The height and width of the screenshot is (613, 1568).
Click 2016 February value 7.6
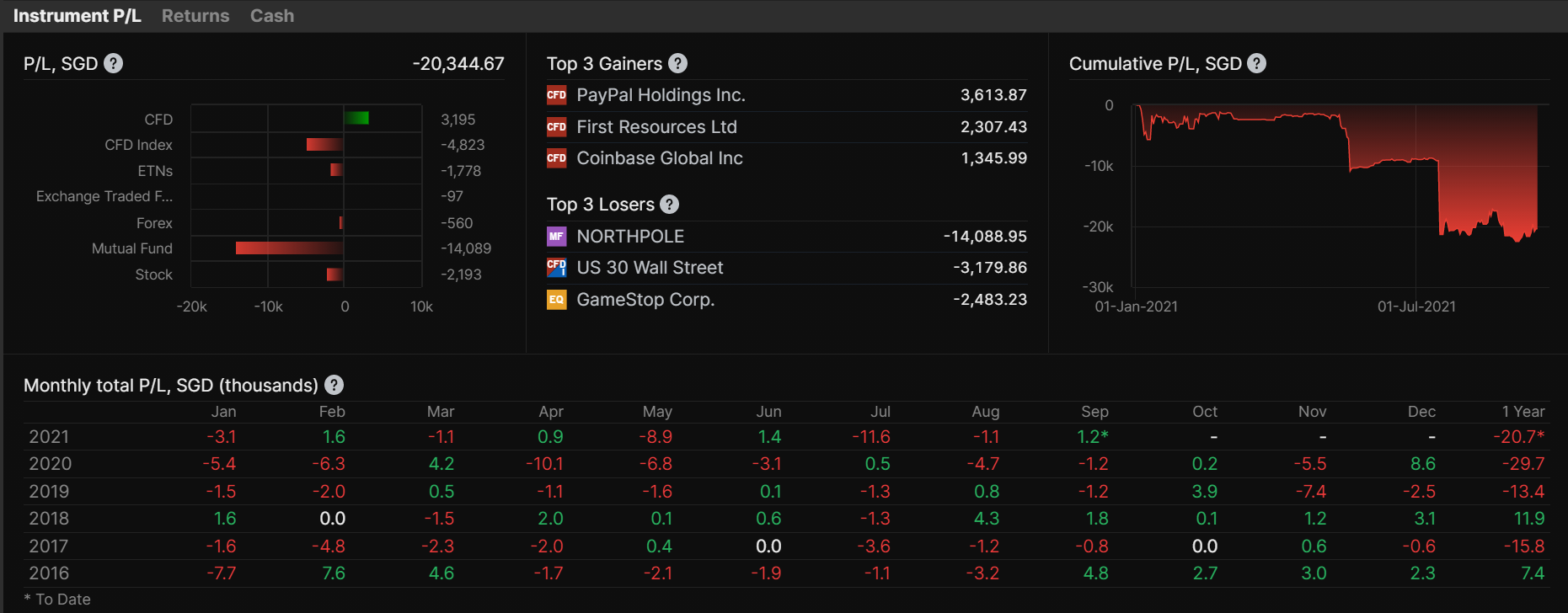tap(334, 573)
